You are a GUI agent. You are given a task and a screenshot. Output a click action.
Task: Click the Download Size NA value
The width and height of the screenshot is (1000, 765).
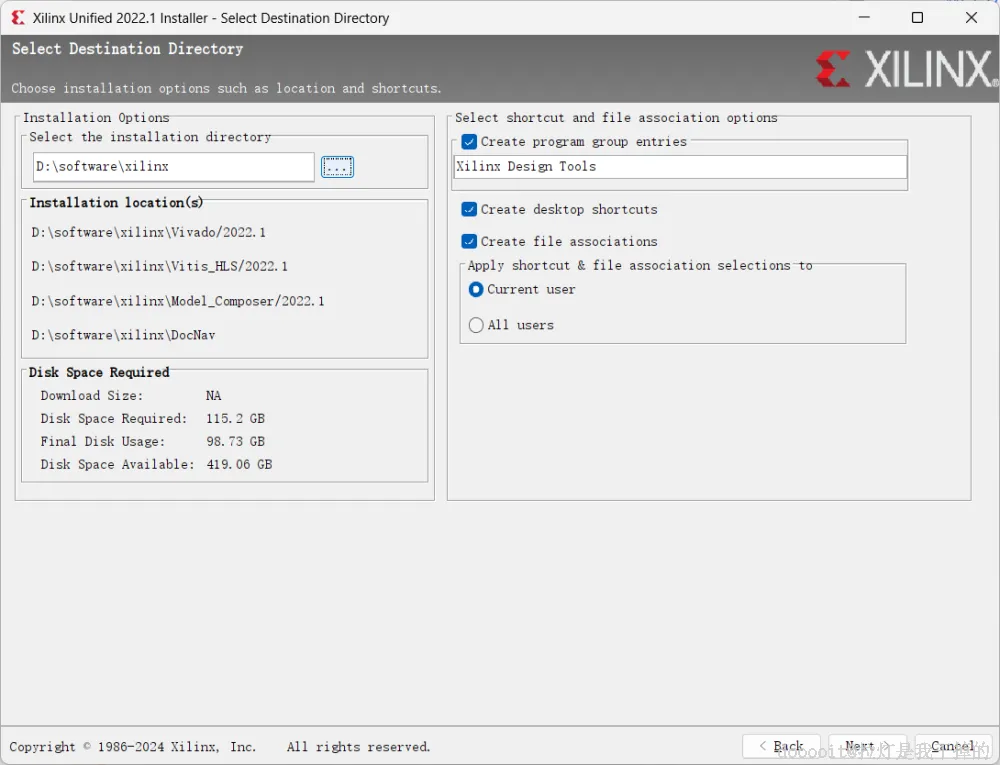coord(214,396)
